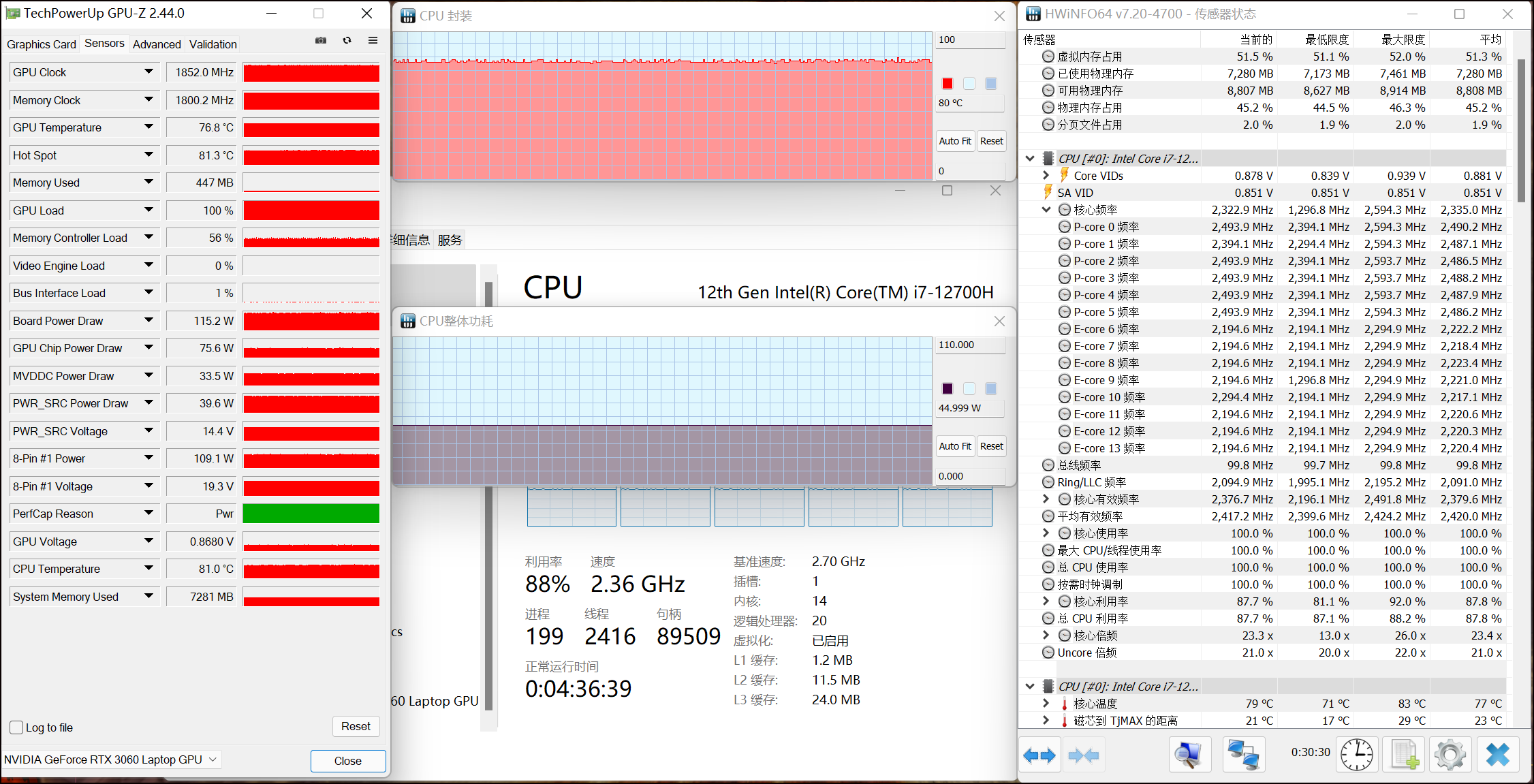Collapse the 核心频率 tree group
This screenshot has height=784, width=1534.
(1046, 210)
